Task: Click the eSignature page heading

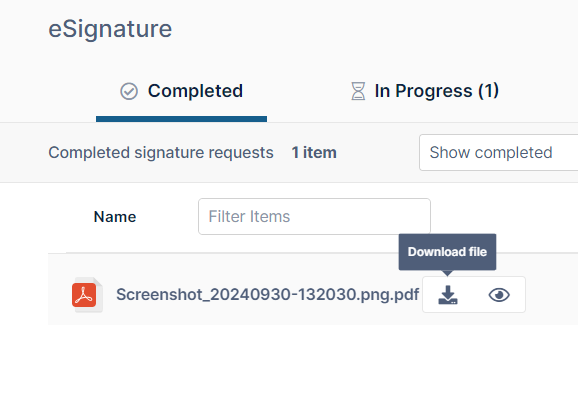Action: tap(110, 29)
